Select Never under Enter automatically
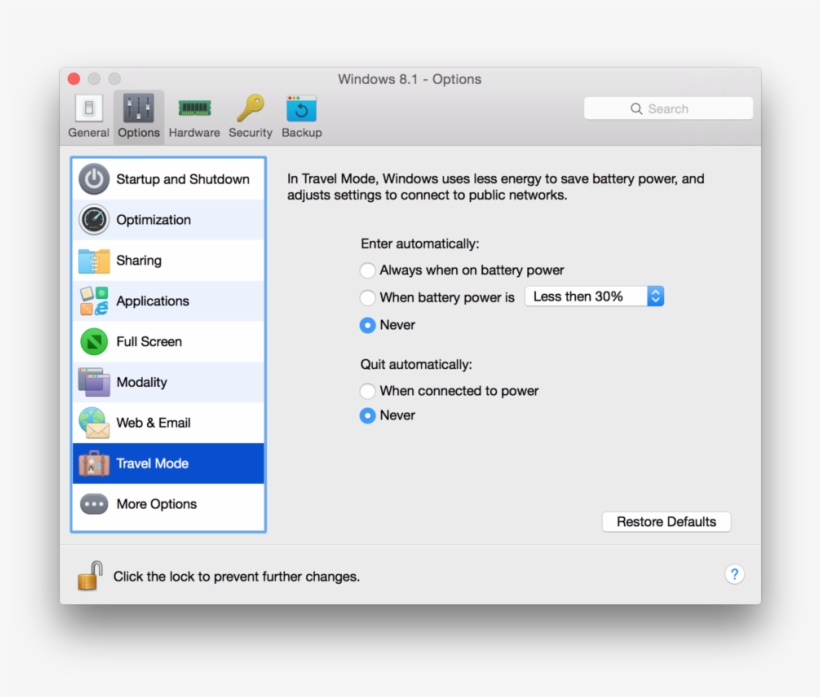This screenshot has height=697, width=820. point(368,325)
